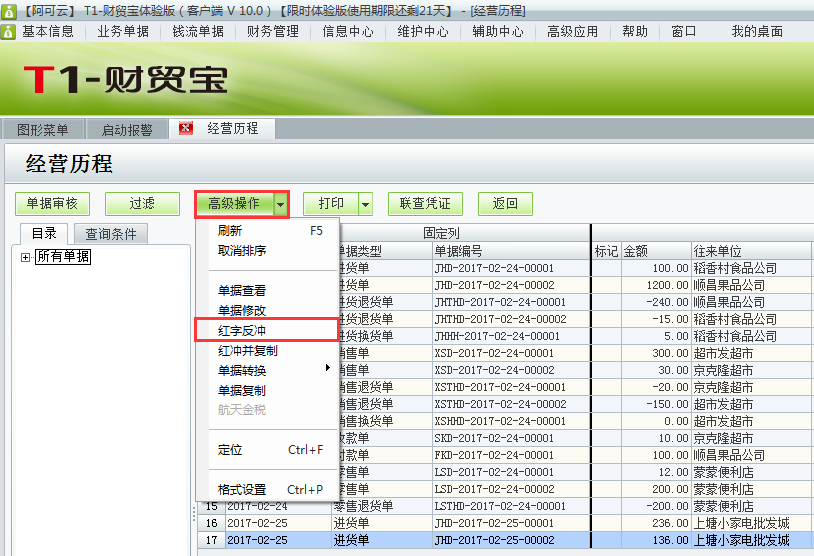Choose 单据转换 menu entry

268,370
